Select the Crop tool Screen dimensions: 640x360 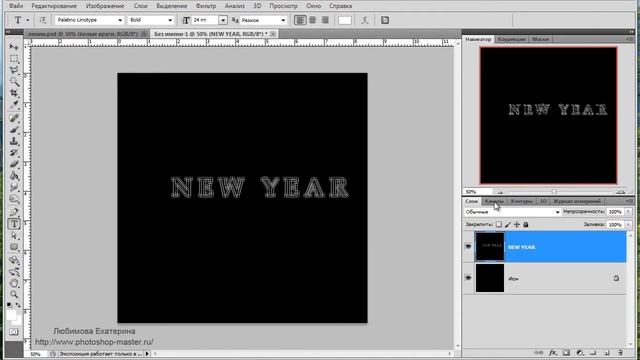pyautogui.click(x=14, y=93)
